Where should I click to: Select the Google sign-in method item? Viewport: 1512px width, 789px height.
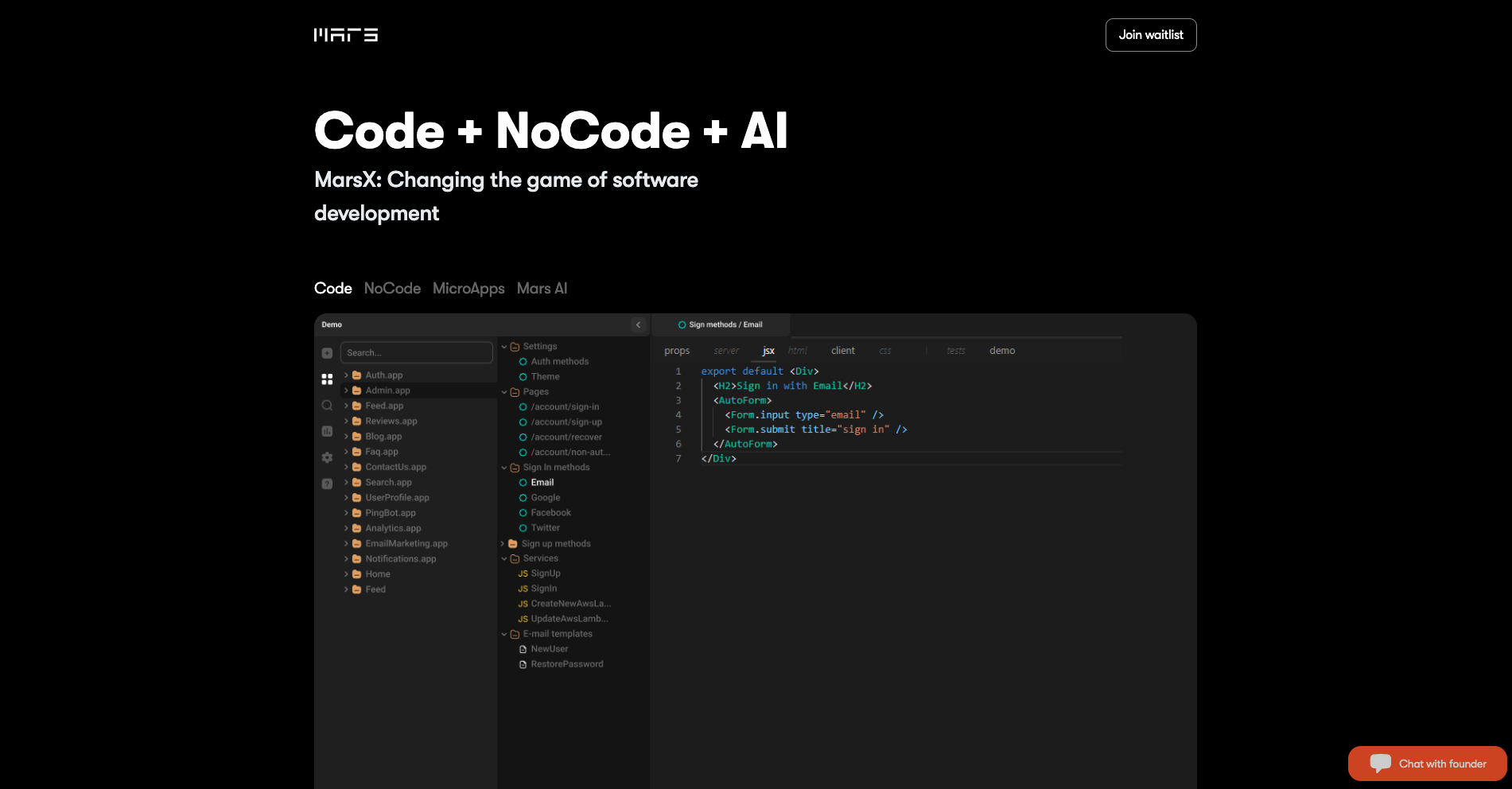coord(545,498)
